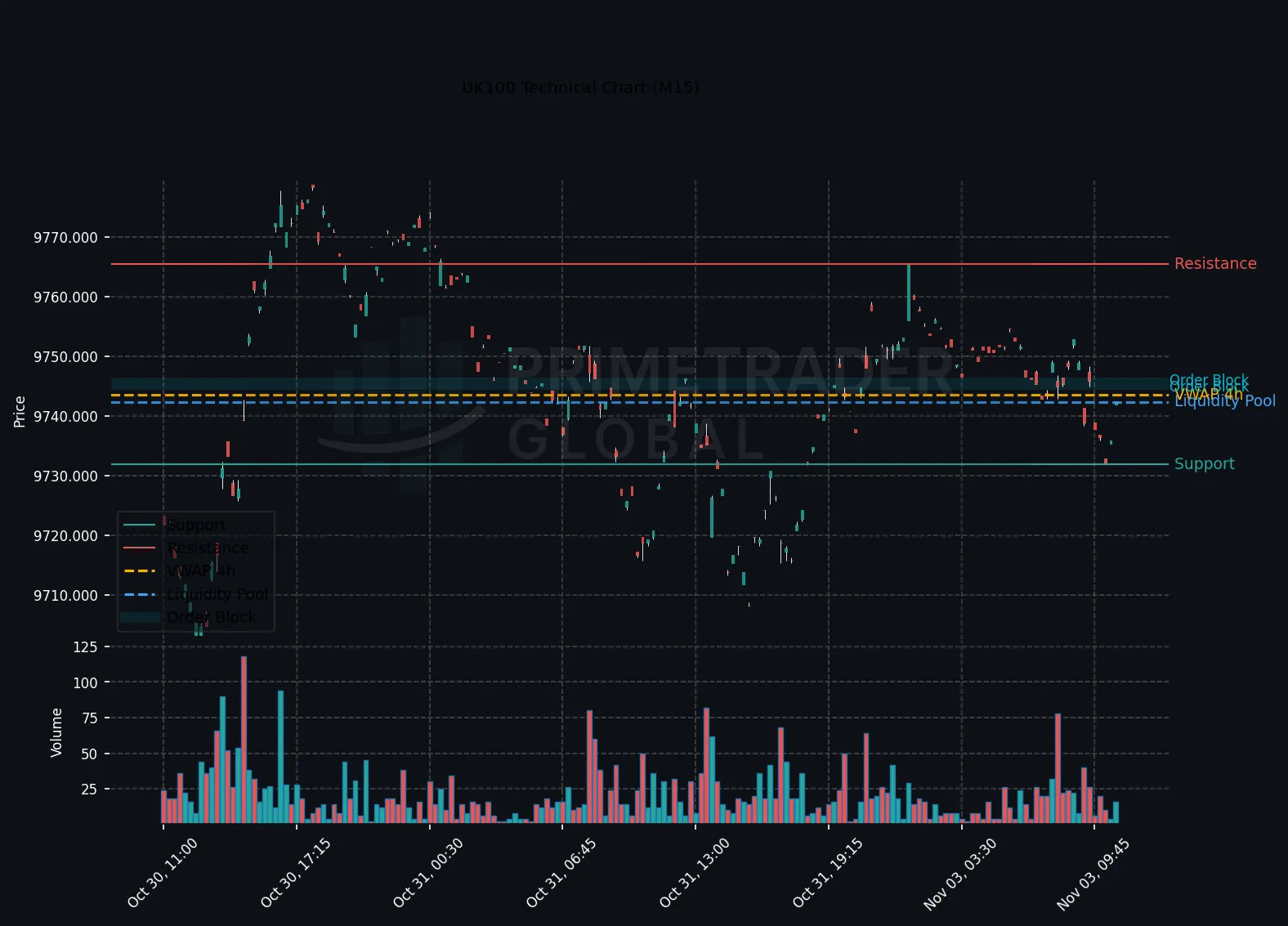1288x926 pixels.
Task: Select the Oct 31, 13:00 time label
Action: point(695,874)
